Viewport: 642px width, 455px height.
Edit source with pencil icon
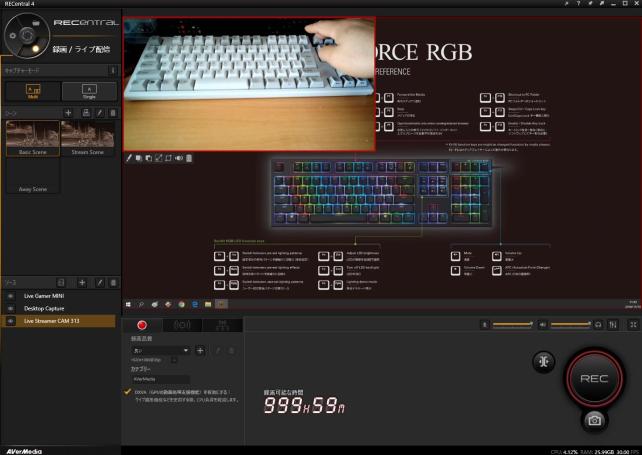point(99,283)
